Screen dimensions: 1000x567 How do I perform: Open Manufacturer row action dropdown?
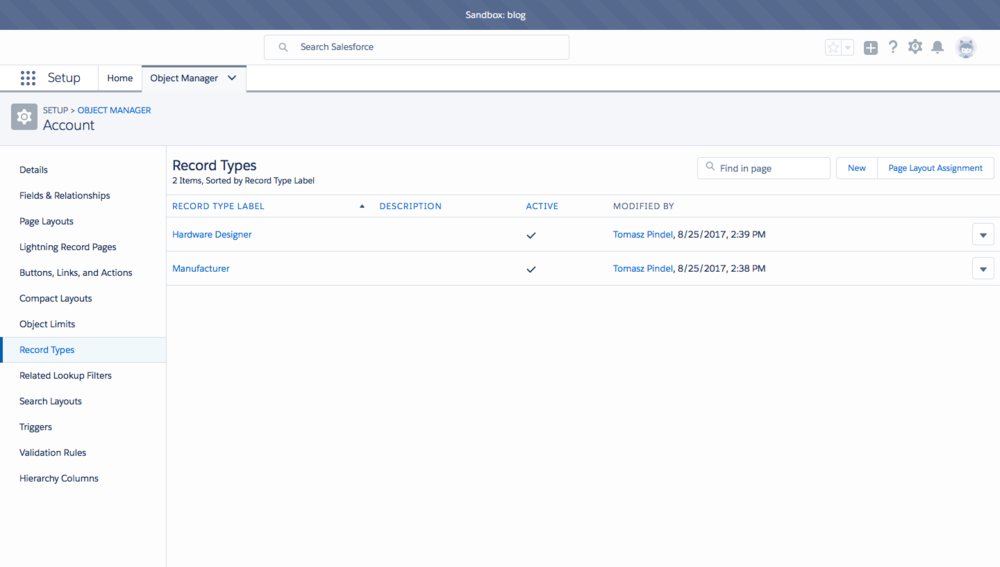983,269
